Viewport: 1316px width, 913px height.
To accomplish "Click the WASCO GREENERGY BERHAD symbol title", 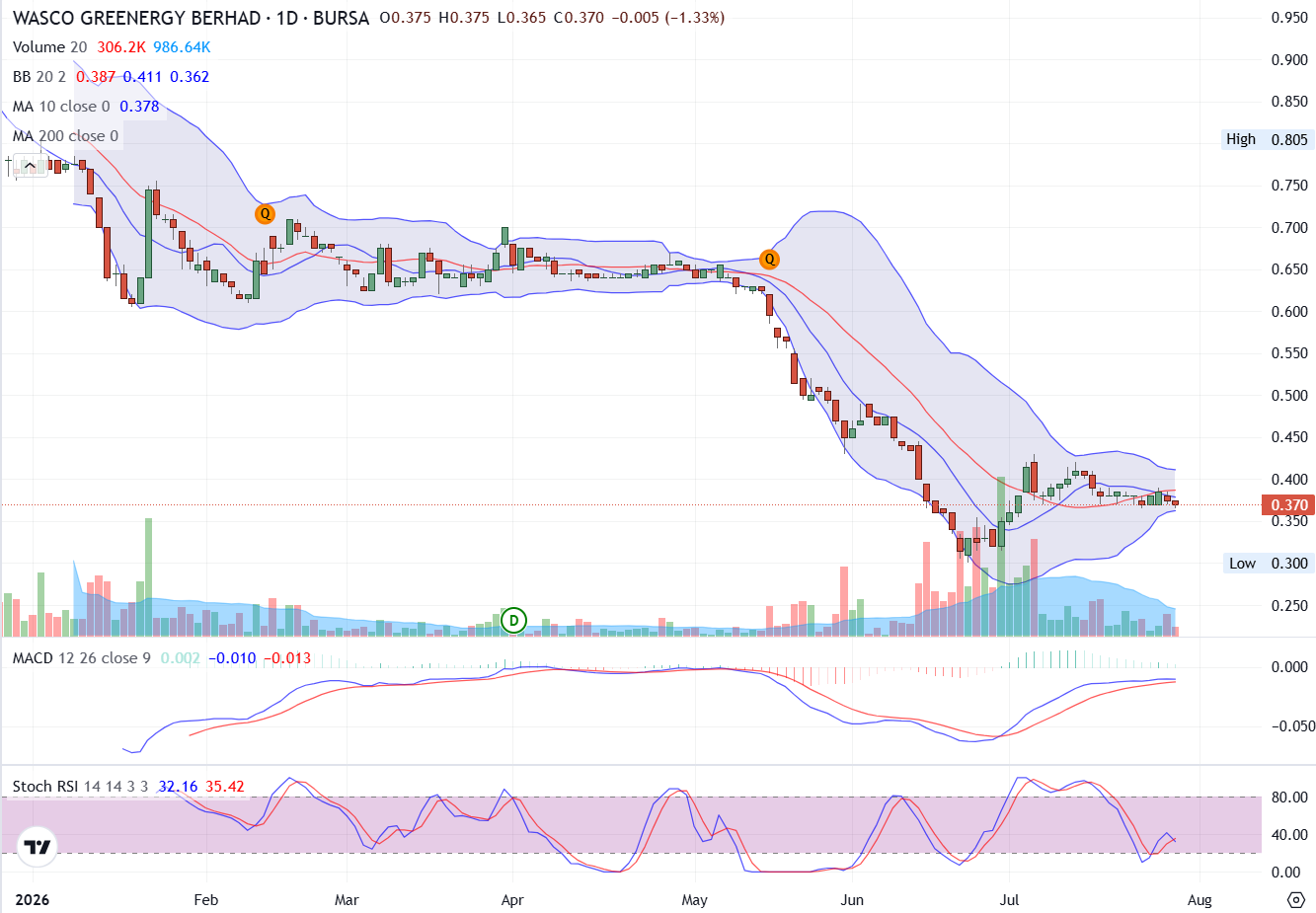I will pos(136,18).
